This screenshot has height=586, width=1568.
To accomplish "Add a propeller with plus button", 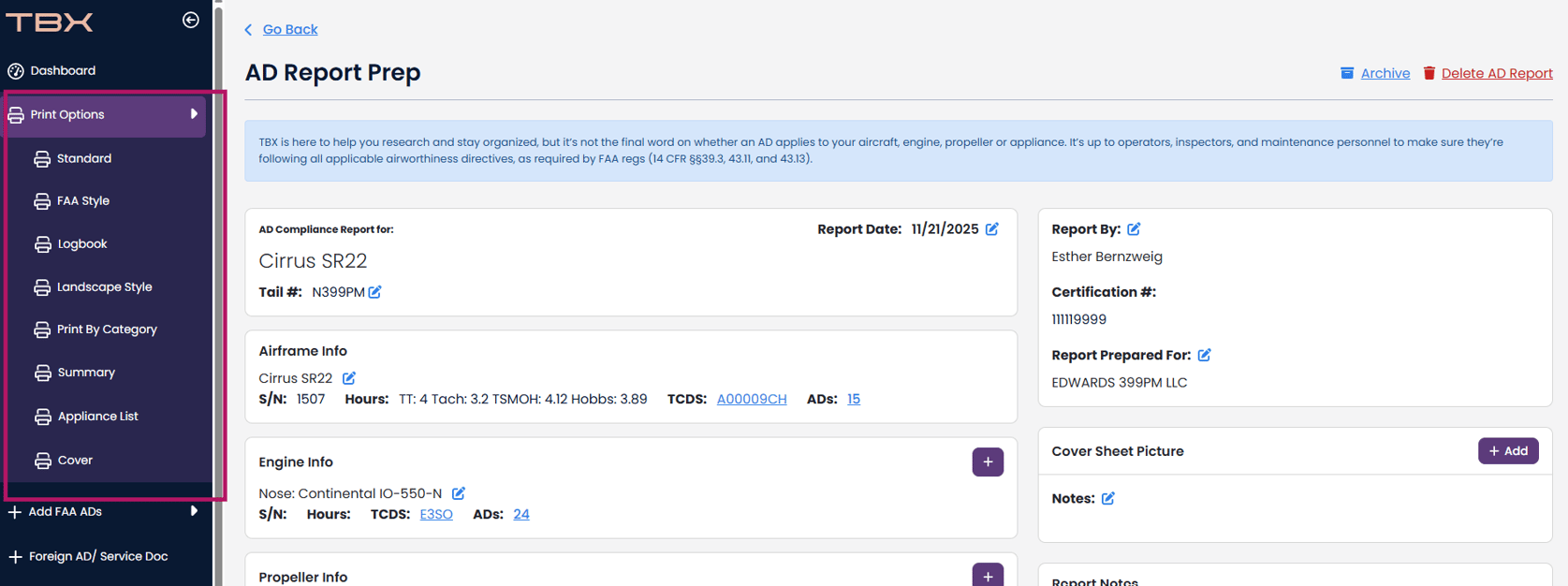I will pyautogui.click(x=988, y=575).
